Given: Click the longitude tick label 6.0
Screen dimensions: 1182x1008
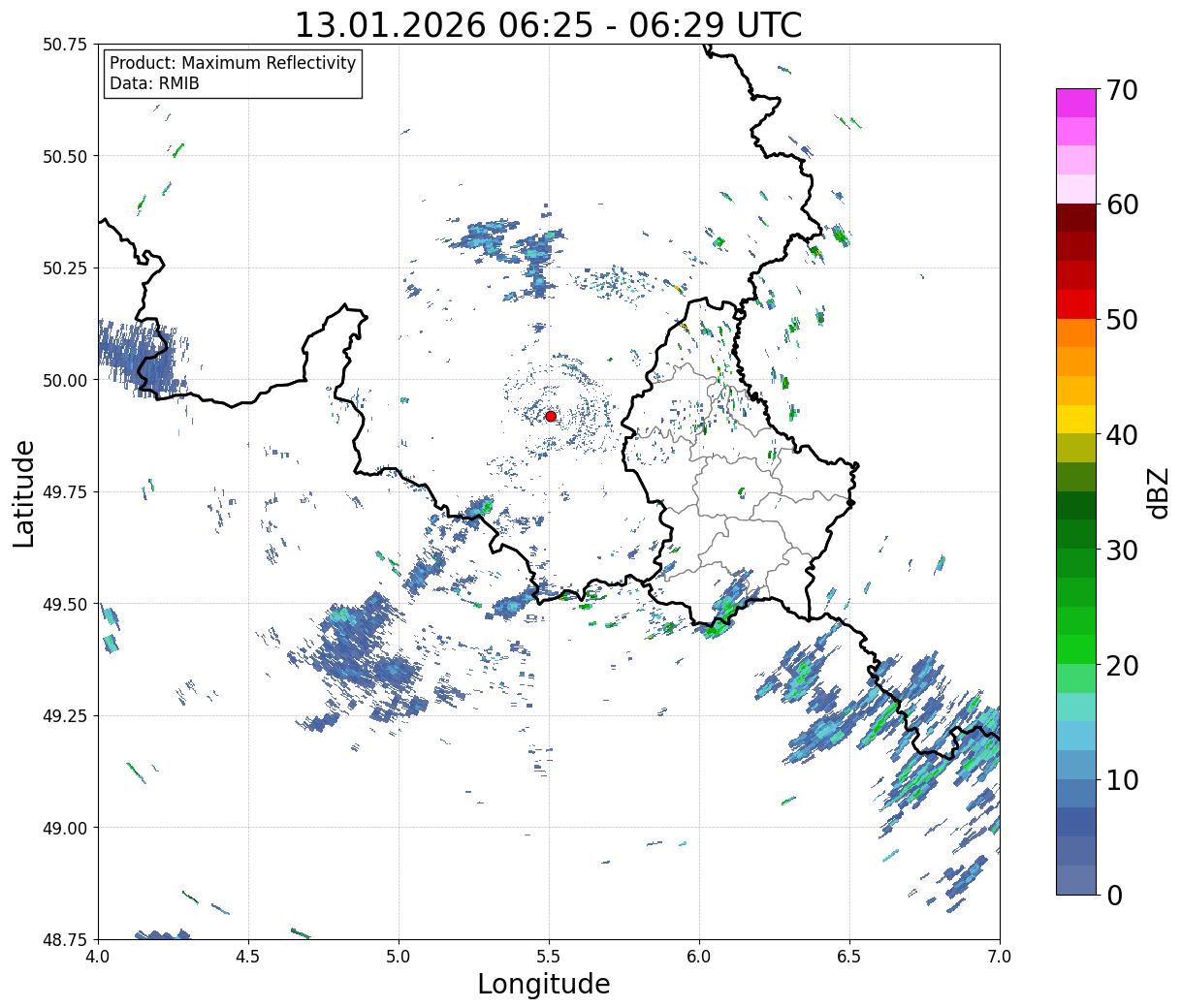Looking at the screenshot, I should tap(699, 956).
